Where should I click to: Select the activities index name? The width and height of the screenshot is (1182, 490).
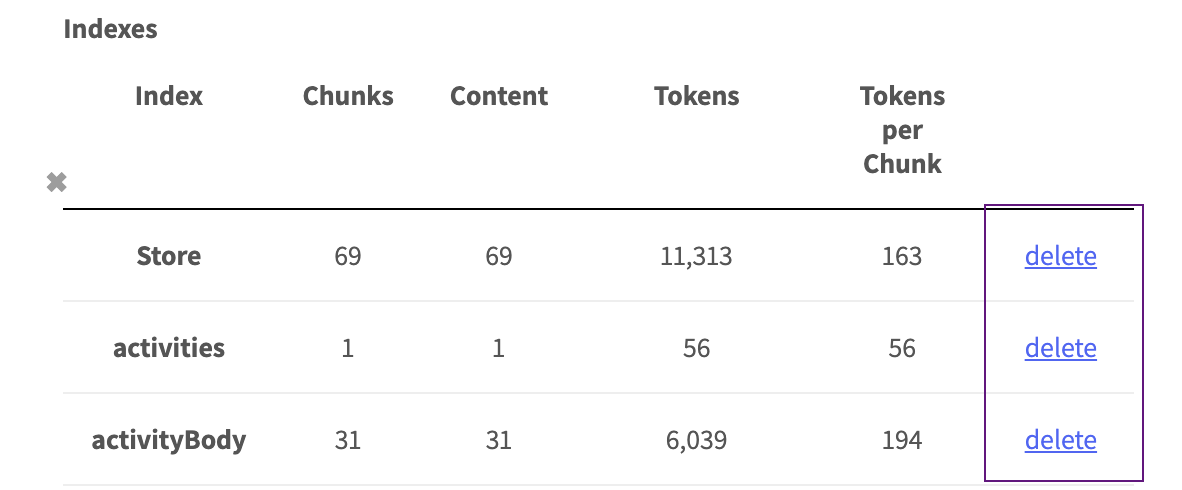(x=169, y=348)
